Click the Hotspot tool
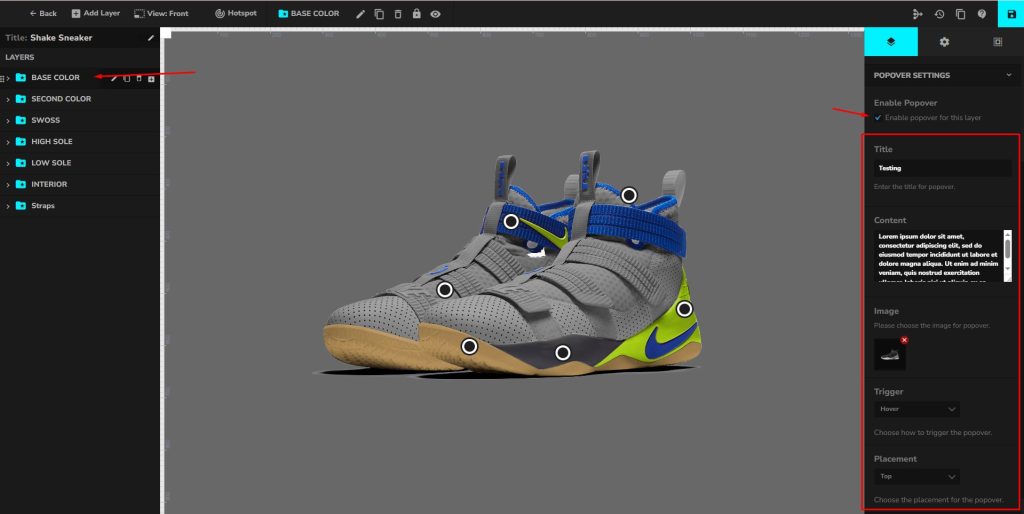 click(235, 14)
